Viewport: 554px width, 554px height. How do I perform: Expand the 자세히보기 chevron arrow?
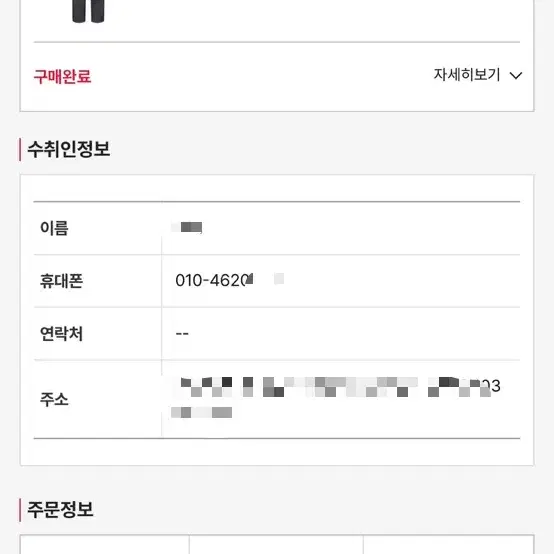click(516, 76)
